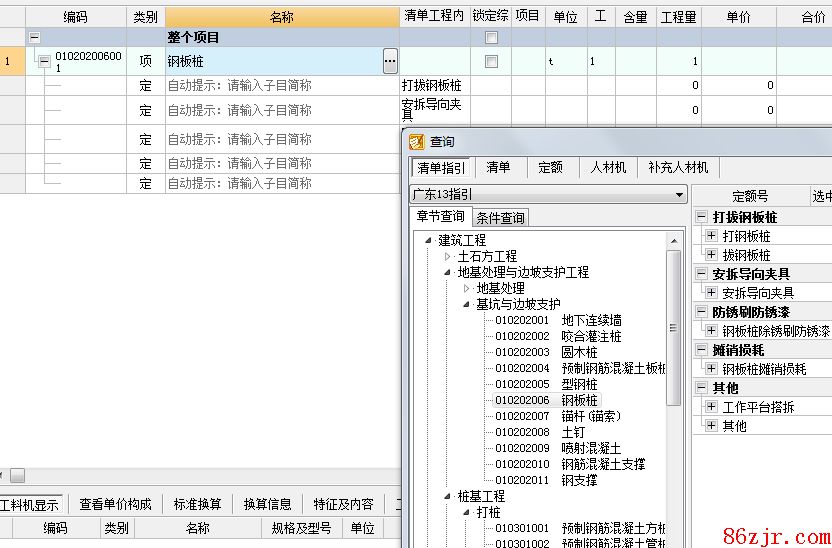This screenshot has width=832, height=548.
Task: Click the 标准换算 tab button
Action: [x=197, y=504]
